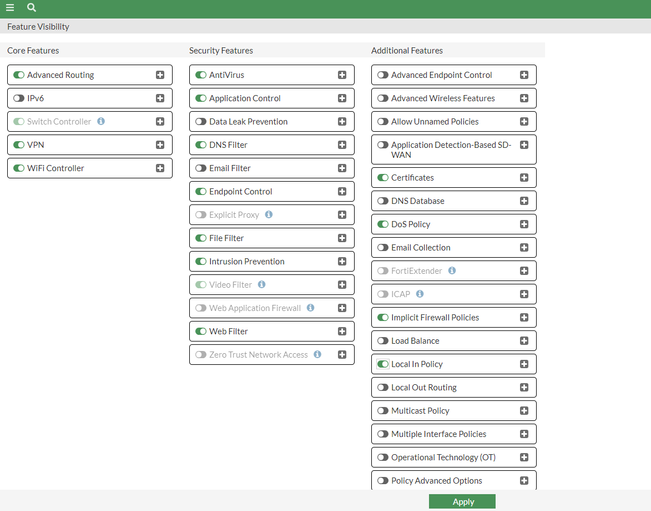Disable the Advanced Routing toggle

click(x=19, y=75)
